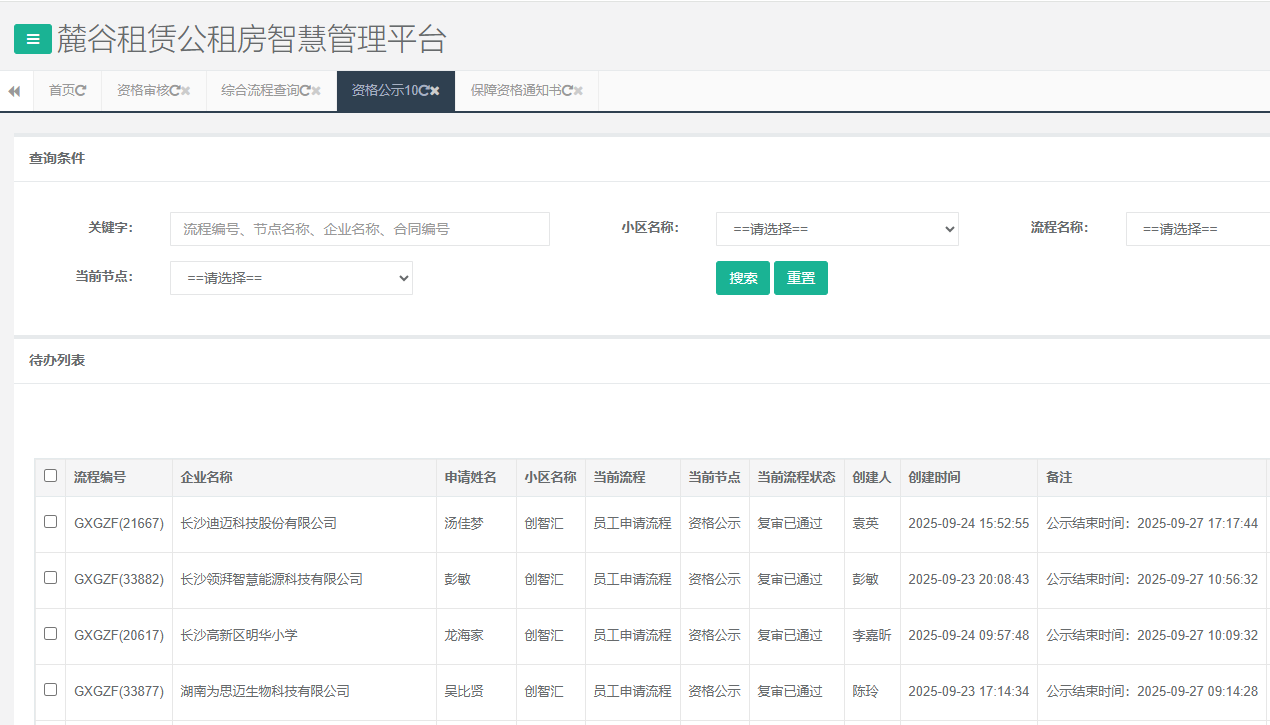
Task: Open the 小区名称 dropdown
Action: tap(836, 229)
